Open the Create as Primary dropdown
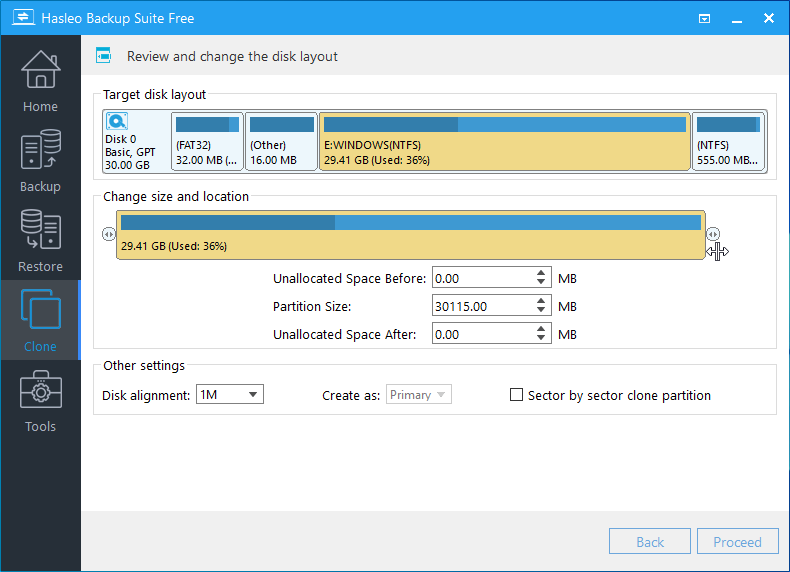The image size is (790, 572). click(x=420, y=395)
